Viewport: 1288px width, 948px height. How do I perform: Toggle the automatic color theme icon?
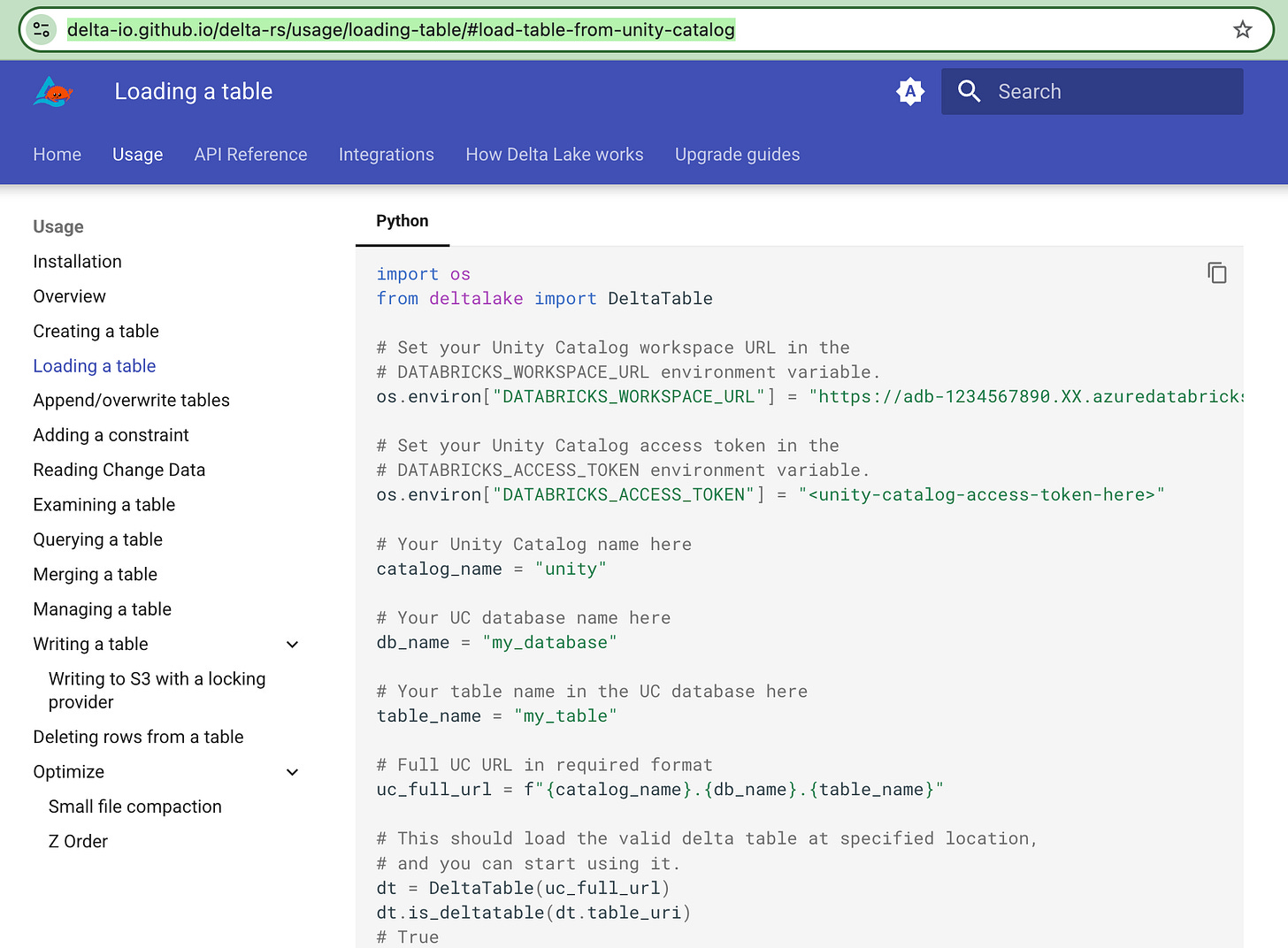click(x=910, y=91)
